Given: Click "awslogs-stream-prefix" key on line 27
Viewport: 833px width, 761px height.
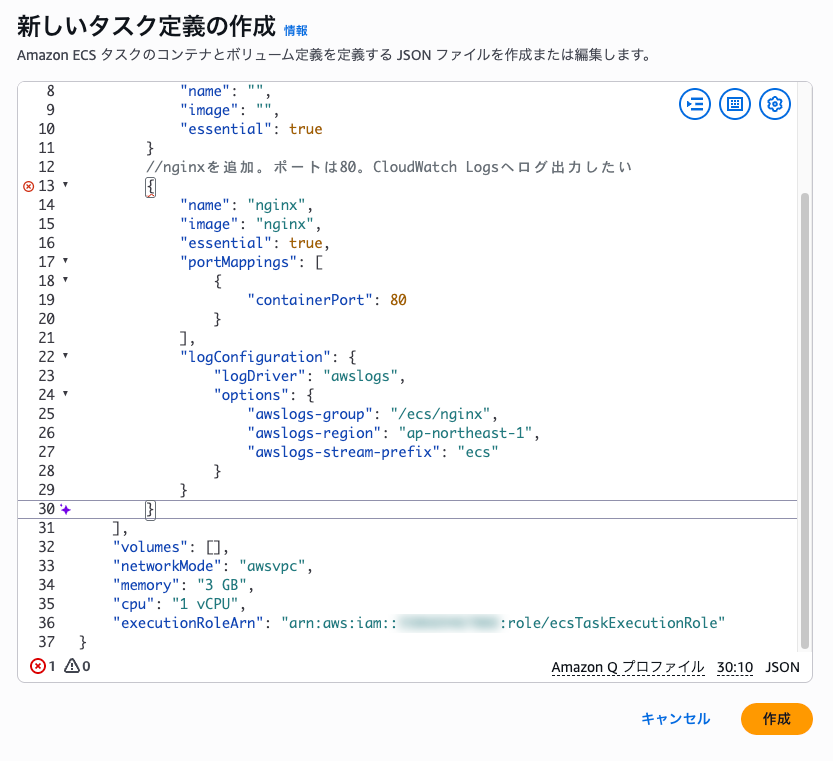Looking at the screenshot, I should (344, 452).
